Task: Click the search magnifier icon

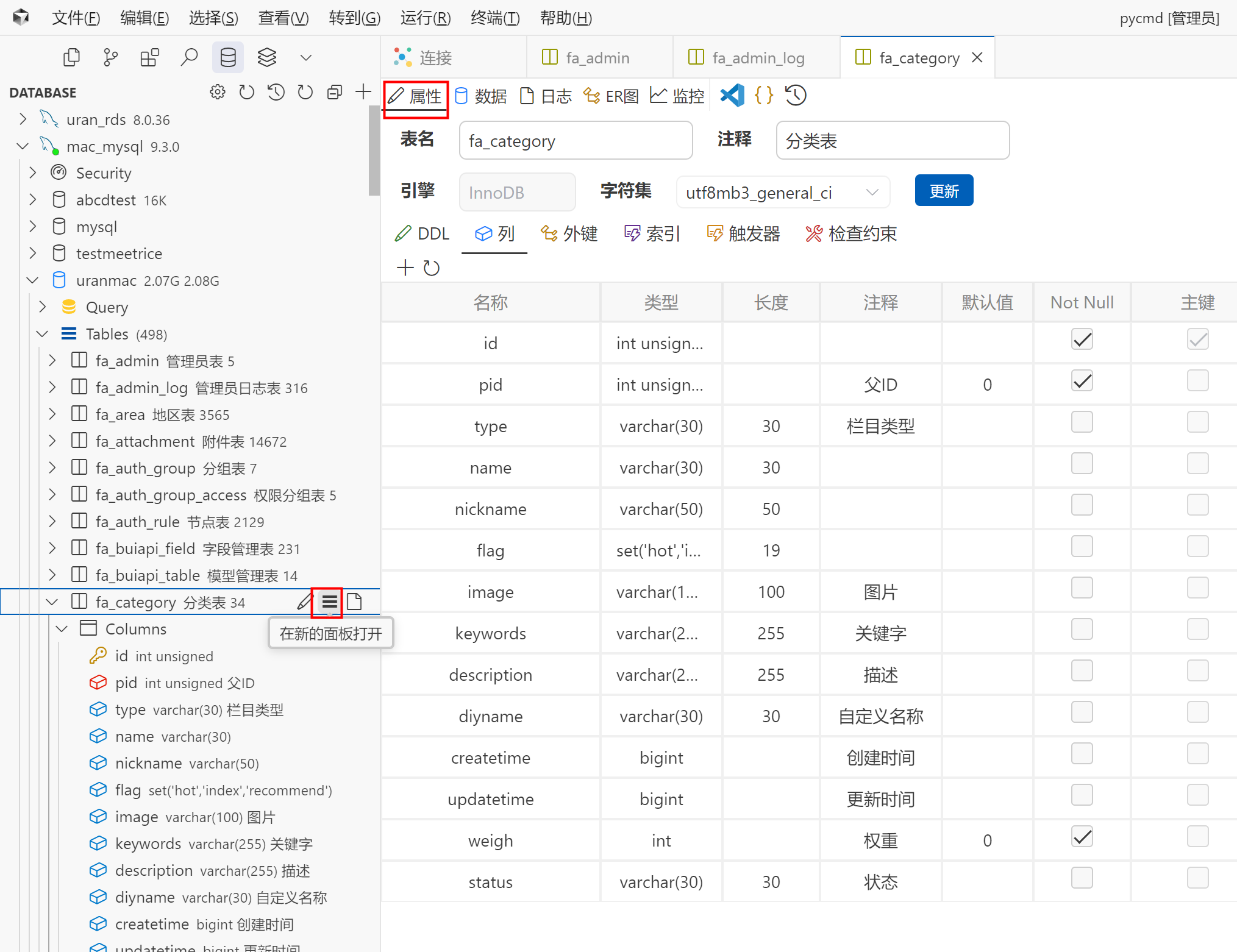Action: [189, 57]
